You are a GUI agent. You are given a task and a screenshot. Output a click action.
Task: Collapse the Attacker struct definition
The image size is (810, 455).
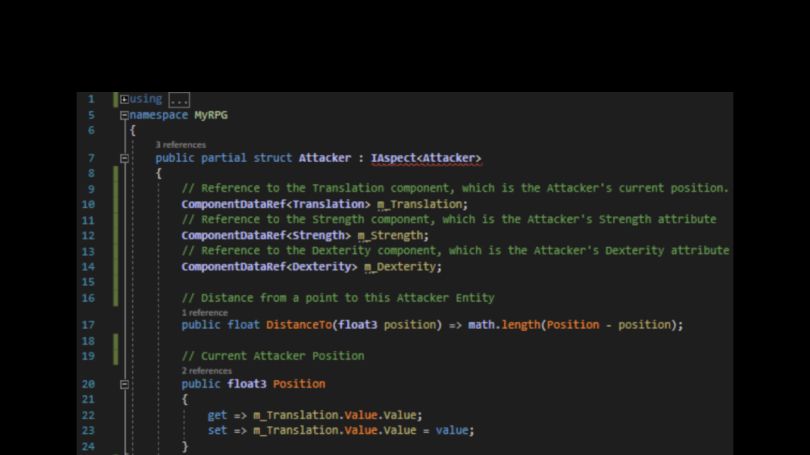coord(124,158)
